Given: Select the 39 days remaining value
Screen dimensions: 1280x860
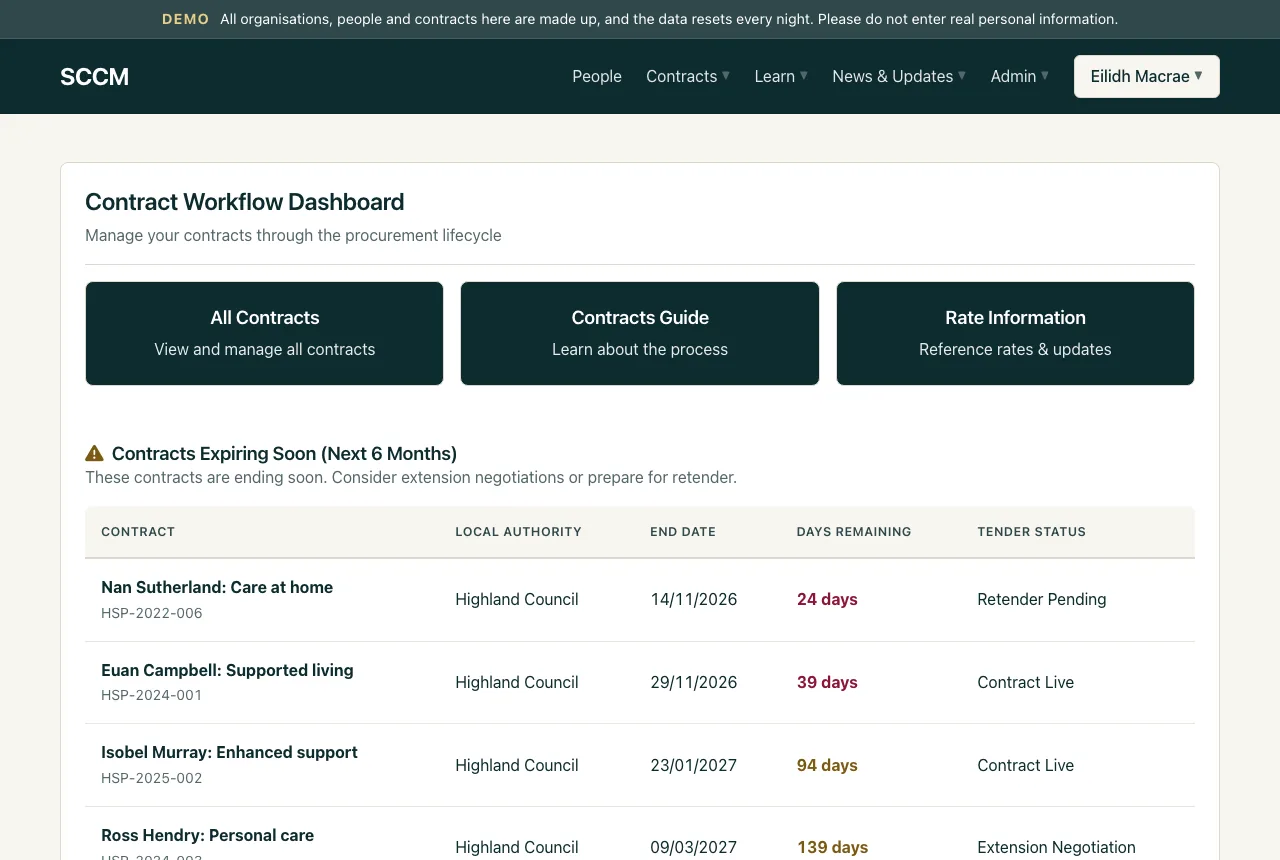Looking at the screenshot, I should (x=827, y=682).
